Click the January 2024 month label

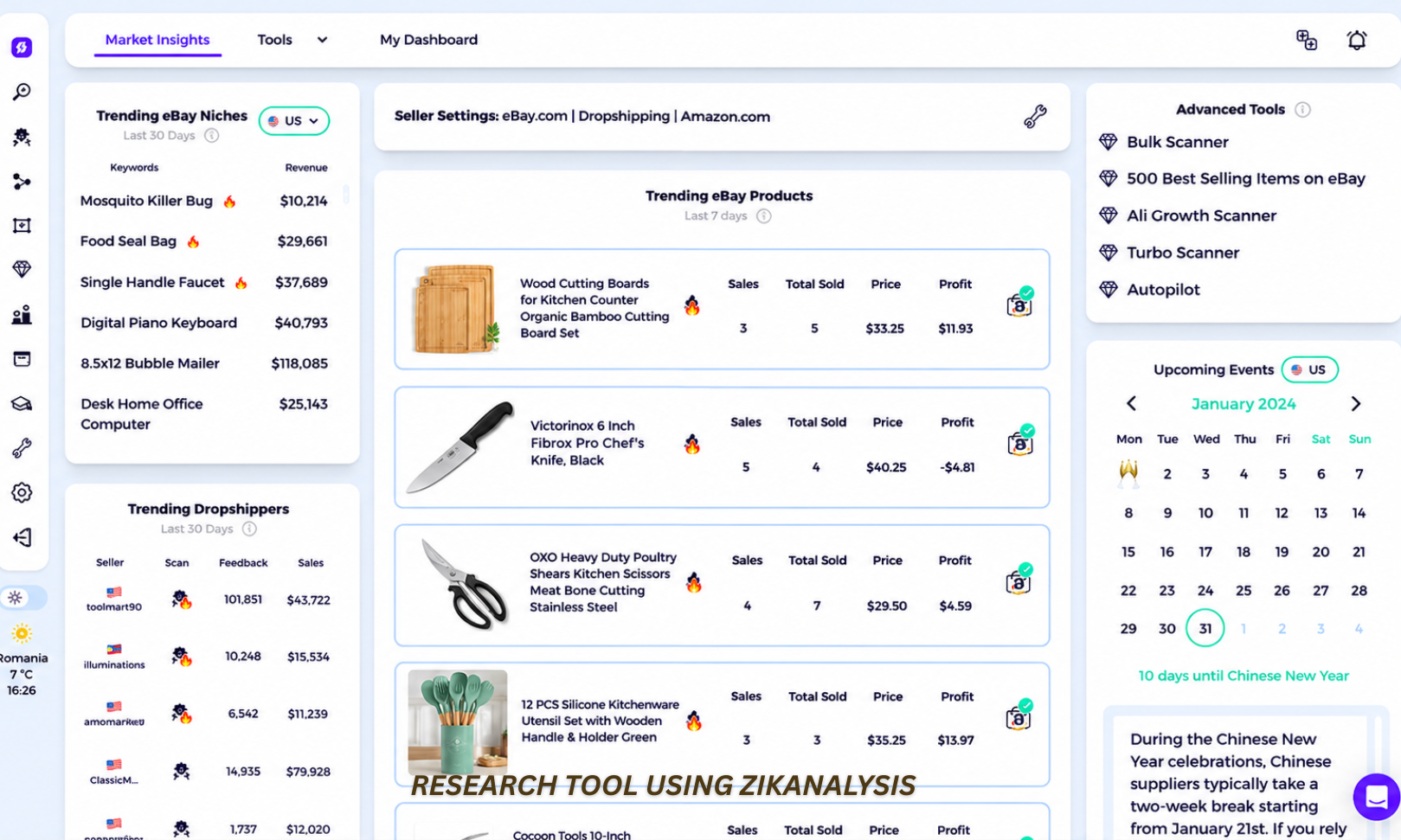click(x=1244, y=404)
